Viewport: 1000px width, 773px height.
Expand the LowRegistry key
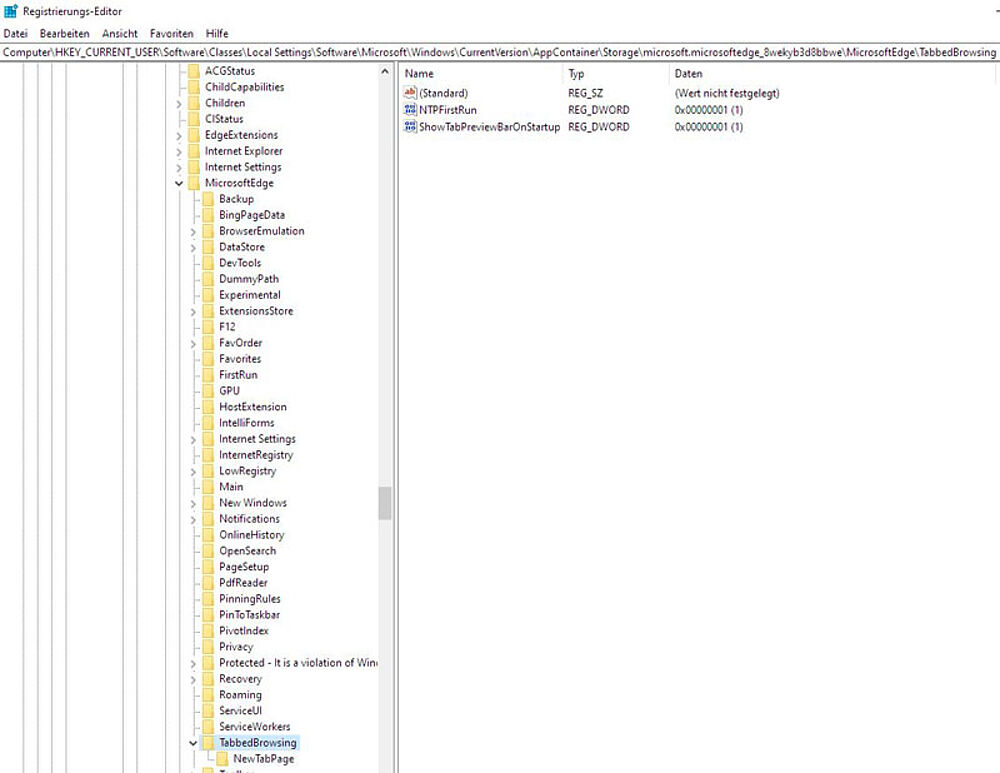point(193,471)
